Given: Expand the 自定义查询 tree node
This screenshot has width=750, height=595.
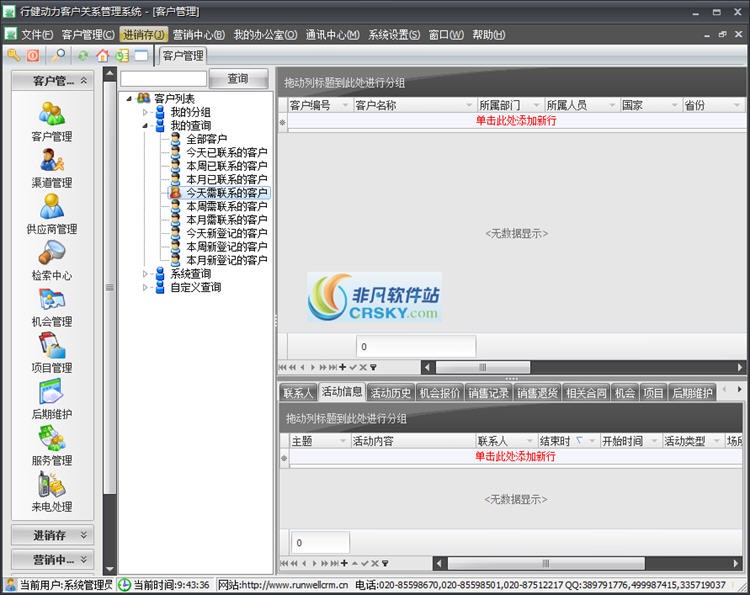Looking at the screenshot, I should tap(145, 287).
